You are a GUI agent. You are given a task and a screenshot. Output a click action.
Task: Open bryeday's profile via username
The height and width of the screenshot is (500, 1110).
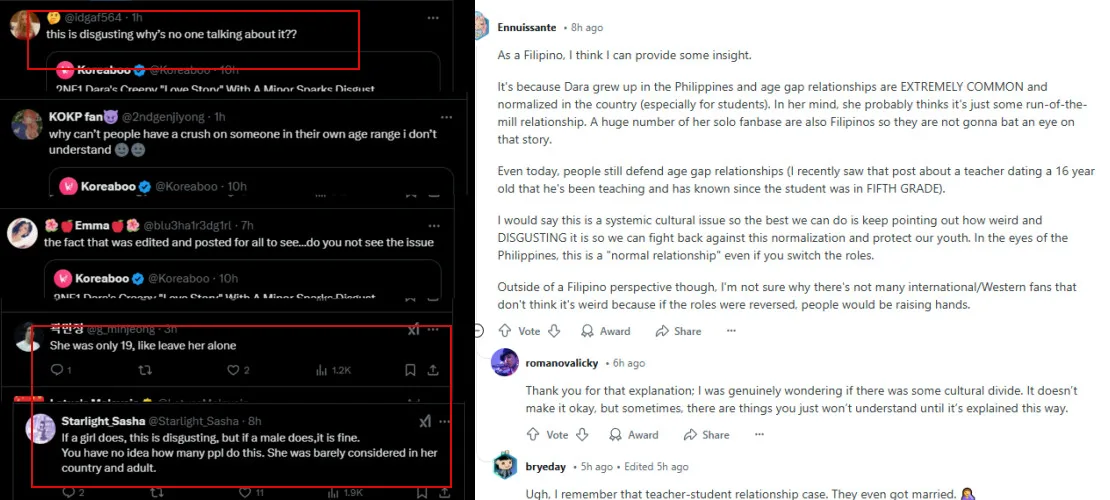(546, 466)
